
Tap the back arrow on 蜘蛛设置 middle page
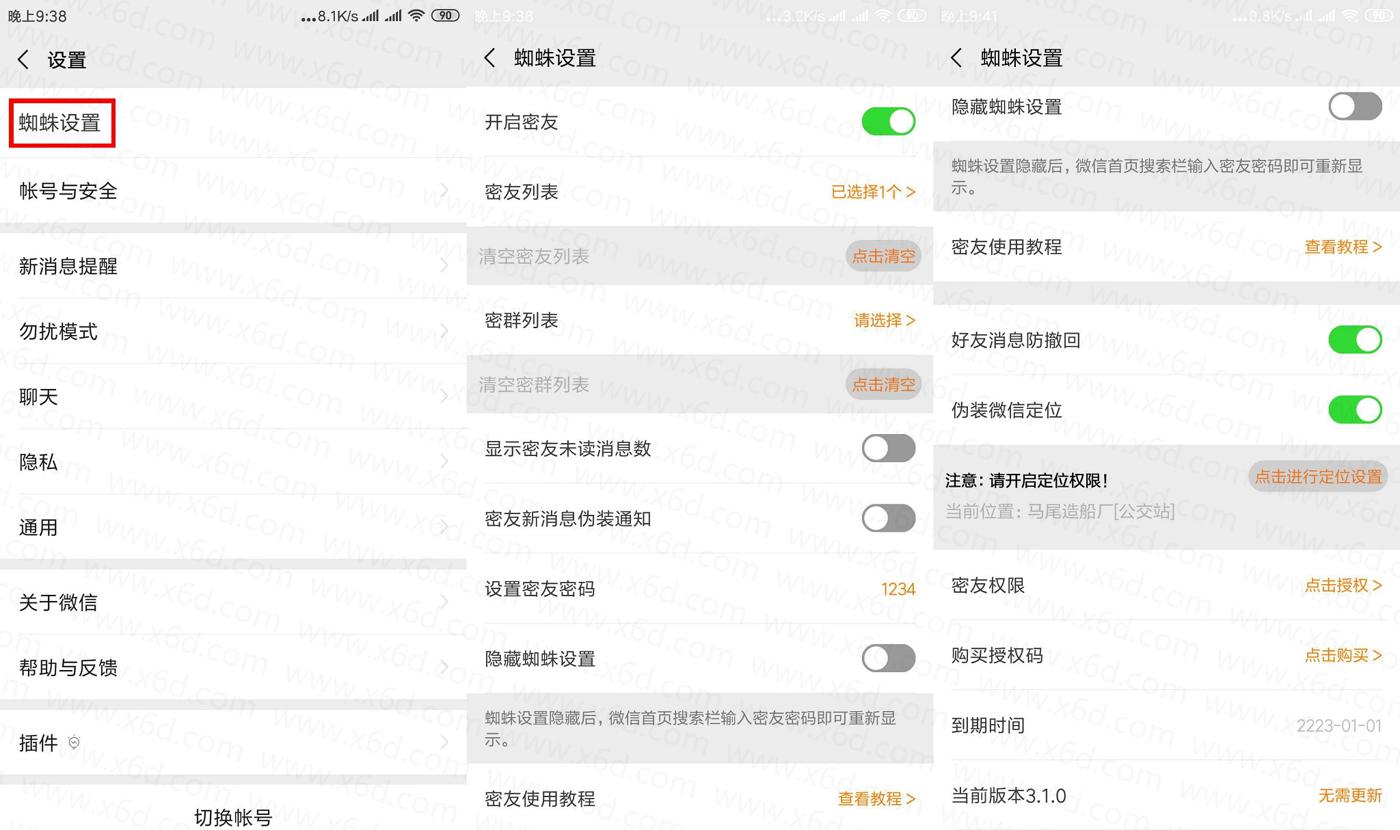(x=489, y=58)
